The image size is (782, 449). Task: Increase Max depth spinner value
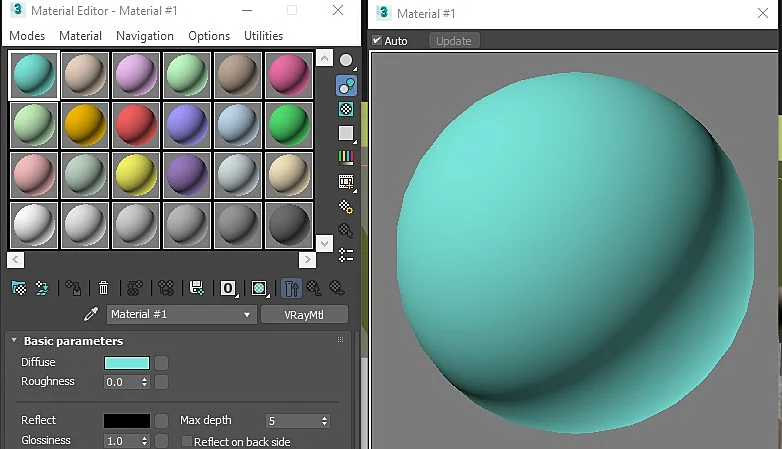325,418
